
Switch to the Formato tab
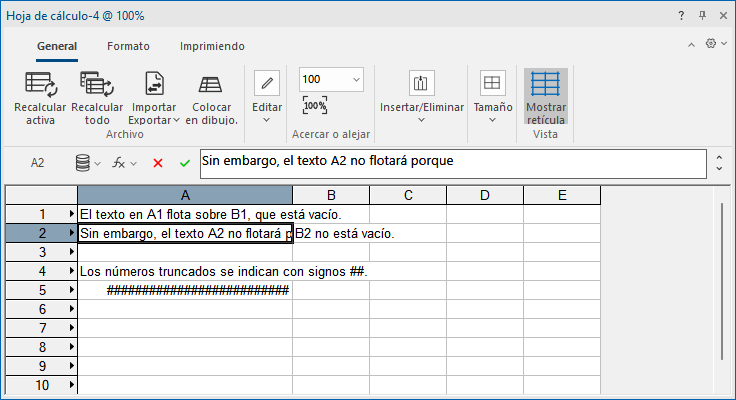click(x=128, y=46)
